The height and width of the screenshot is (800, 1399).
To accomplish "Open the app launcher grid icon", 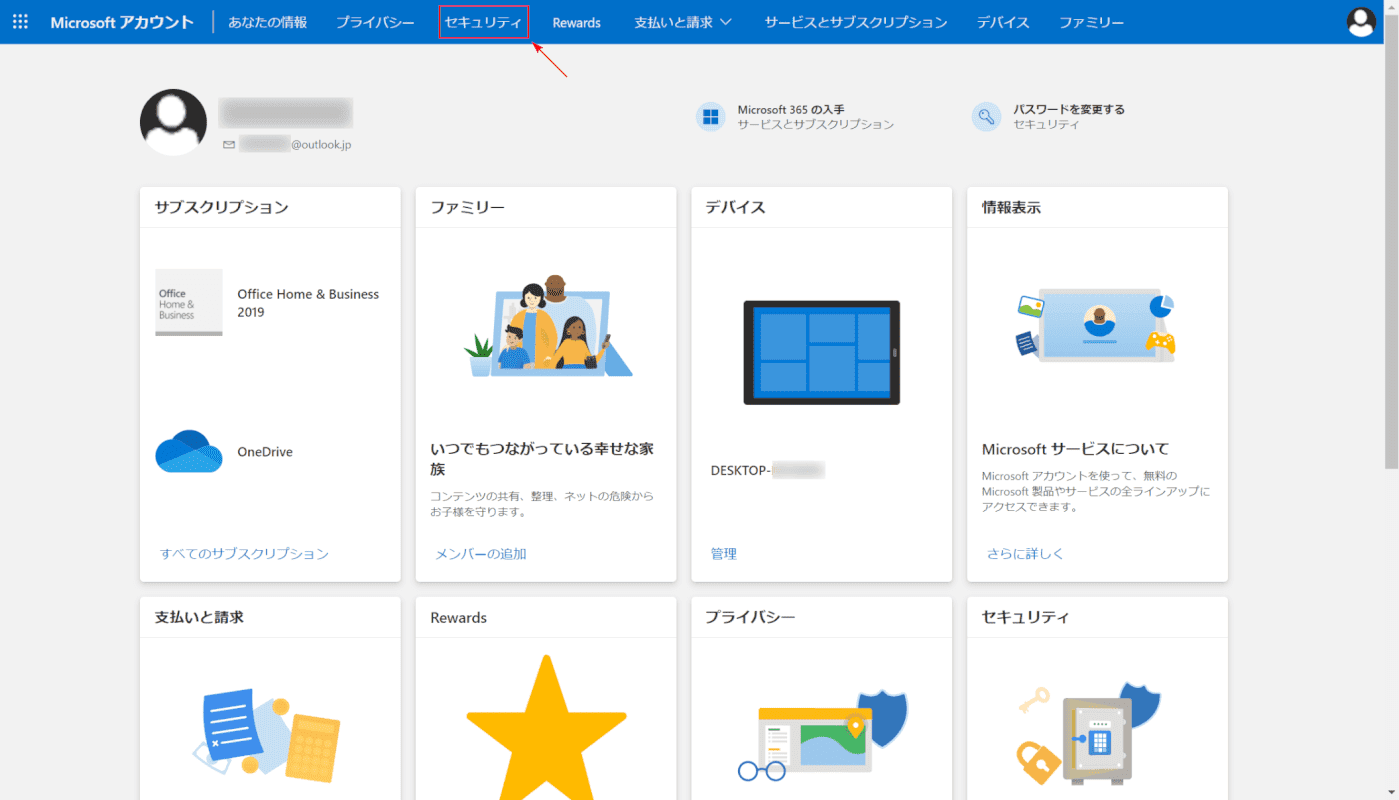I will pos(20,22).
